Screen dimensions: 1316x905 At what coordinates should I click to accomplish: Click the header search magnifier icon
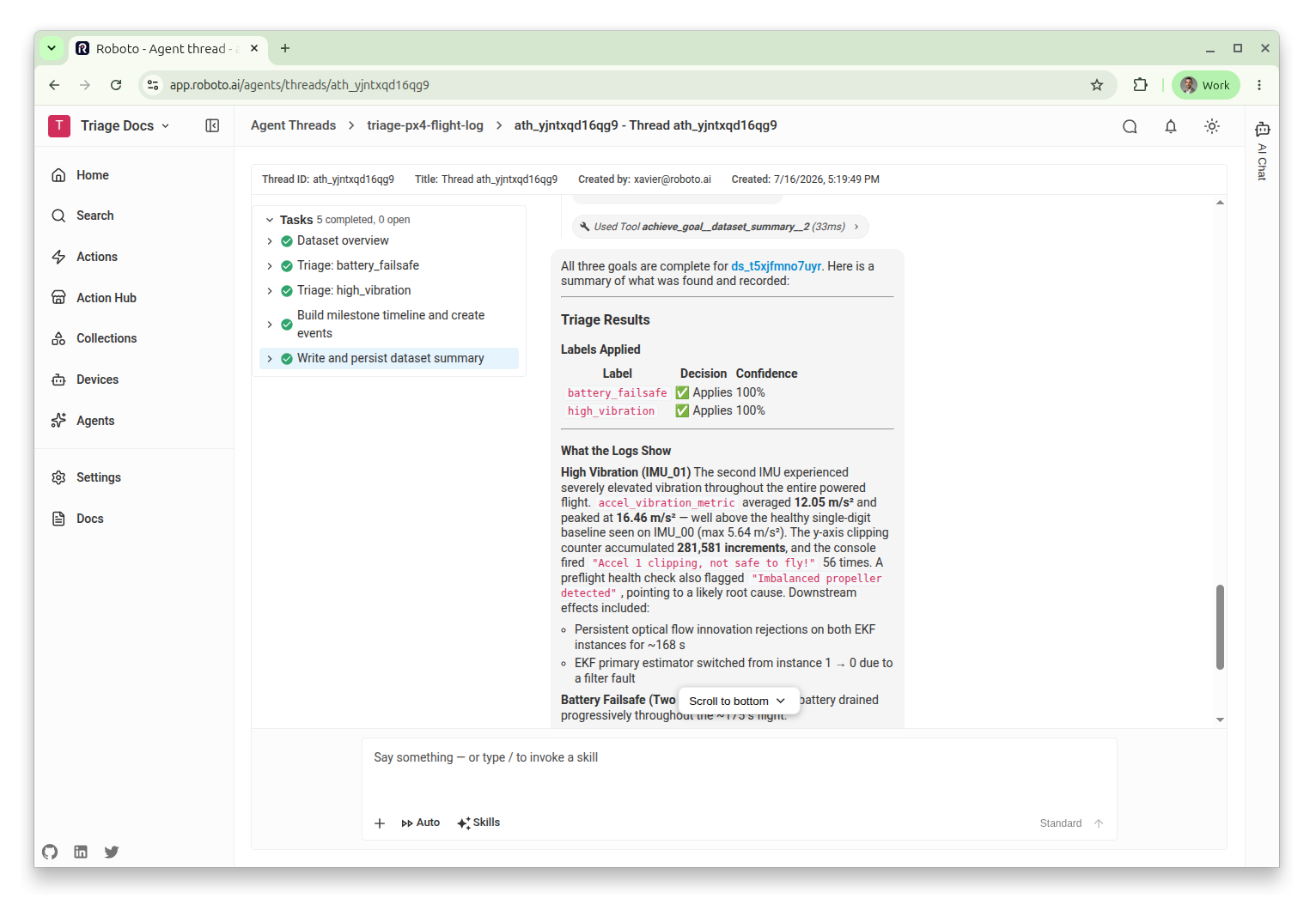pos(1130,126)
